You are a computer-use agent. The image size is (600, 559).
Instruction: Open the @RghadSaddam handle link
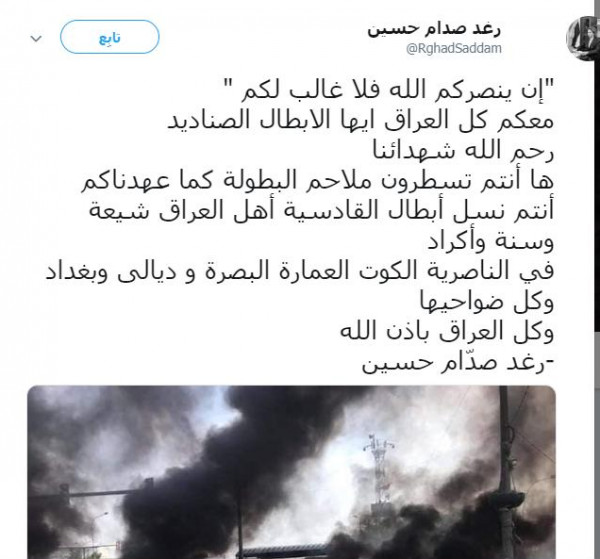(x=453, y=49)
